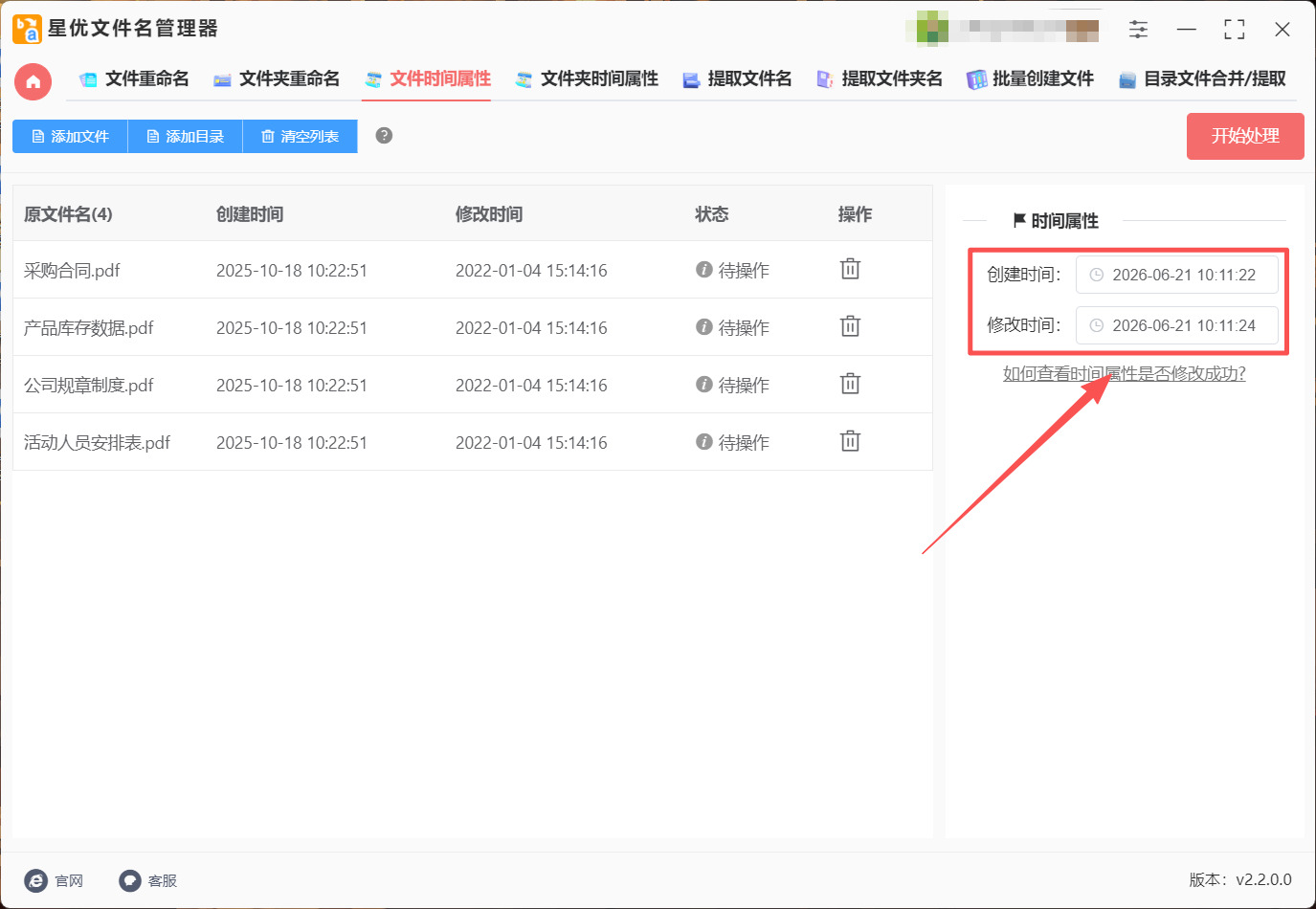Open the settings sliders icon in title bar
This screenshot has width=1316, height=909.
[x=1138, y=30]
